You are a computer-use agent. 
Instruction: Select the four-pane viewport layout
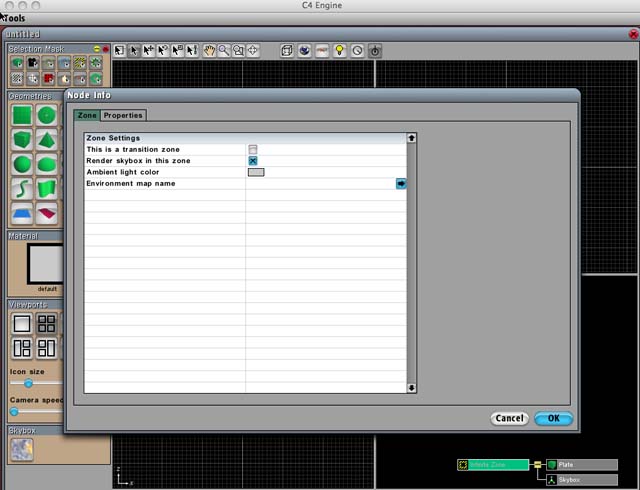46,323
